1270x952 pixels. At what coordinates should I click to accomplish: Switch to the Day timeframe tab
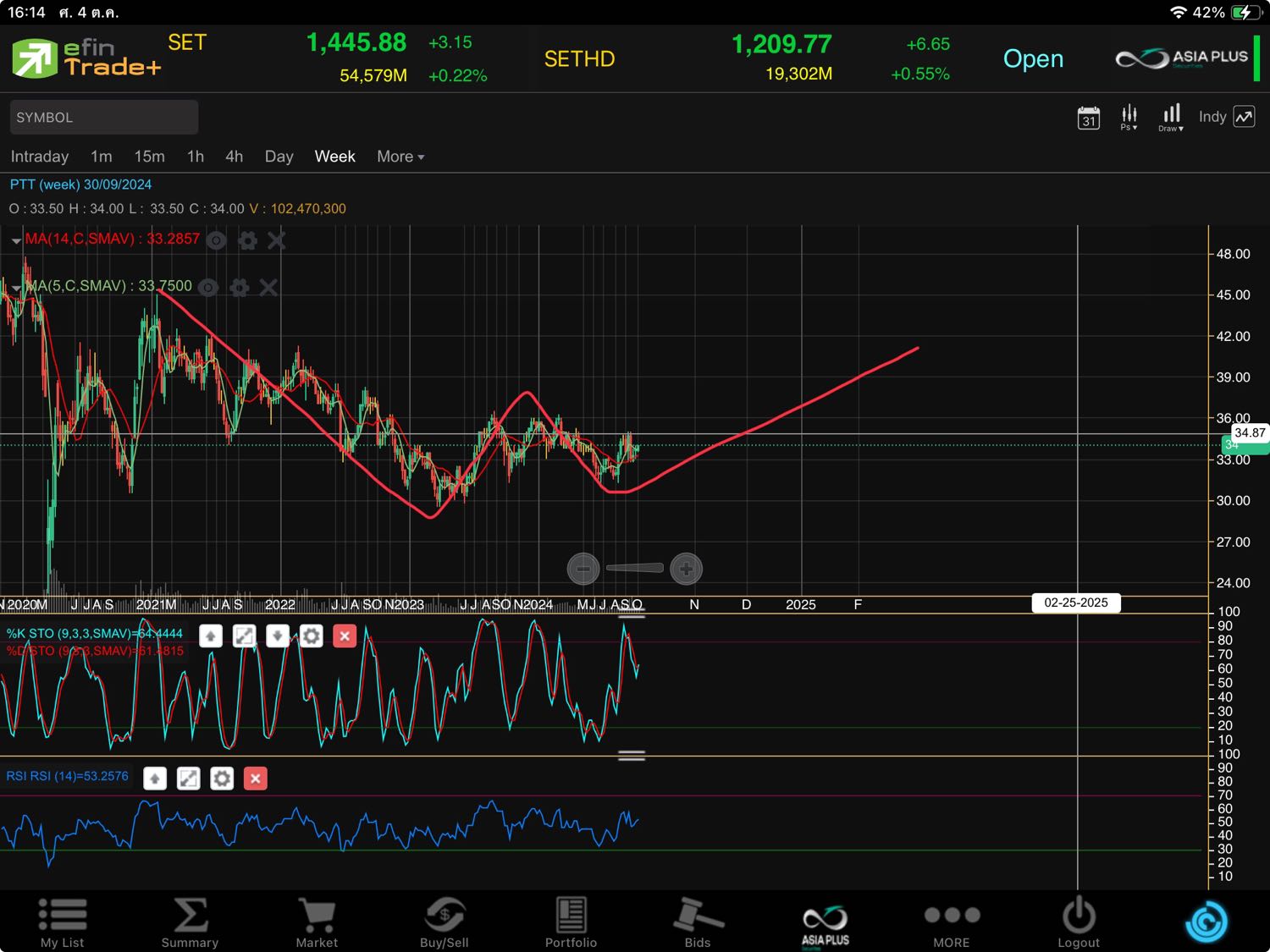(x=279, y=157)
